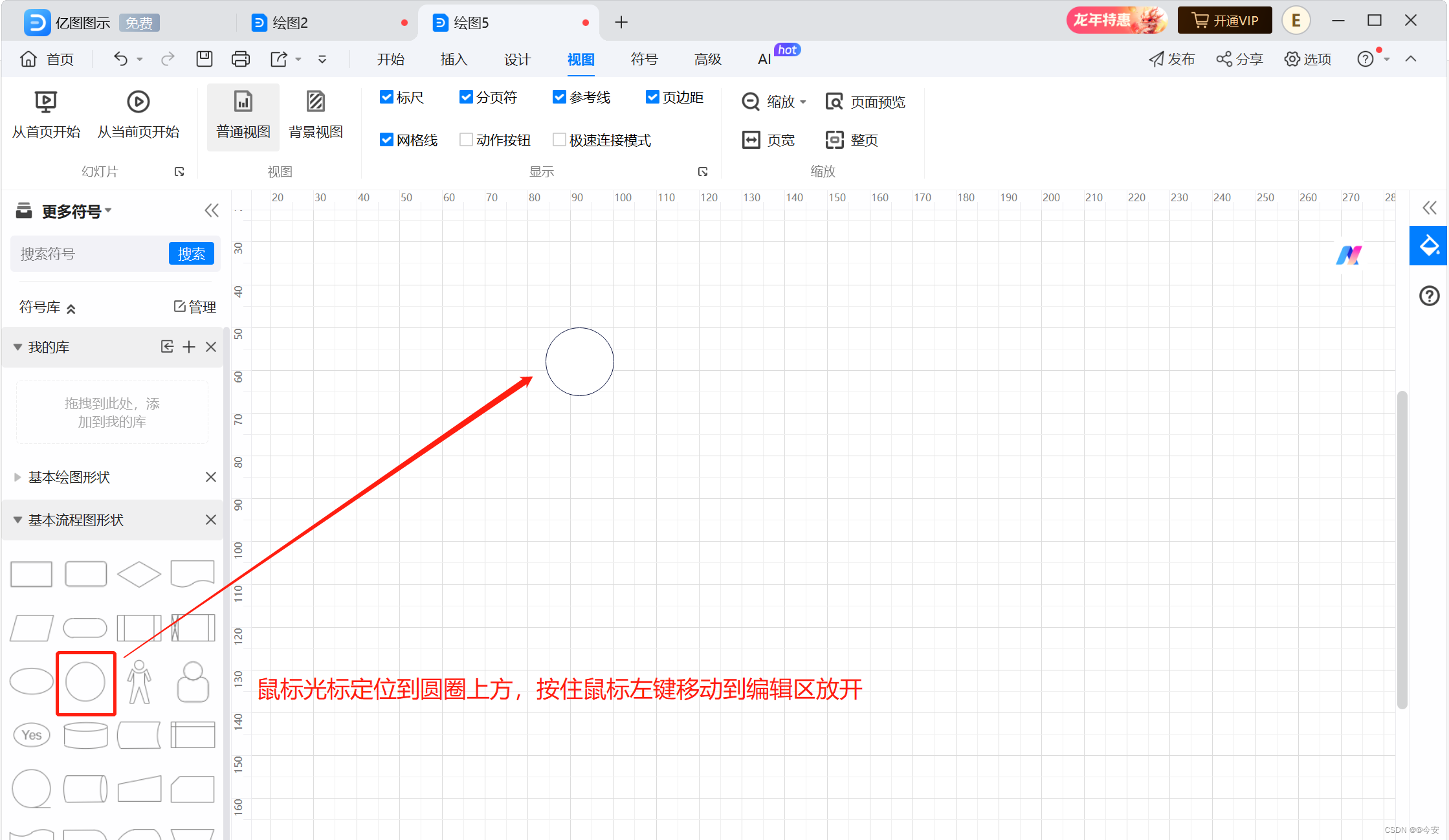The height and width of the screenshot is (840, 1449).
Task: Click the manage (管理) library link
Action: click(x=195, y=307)
